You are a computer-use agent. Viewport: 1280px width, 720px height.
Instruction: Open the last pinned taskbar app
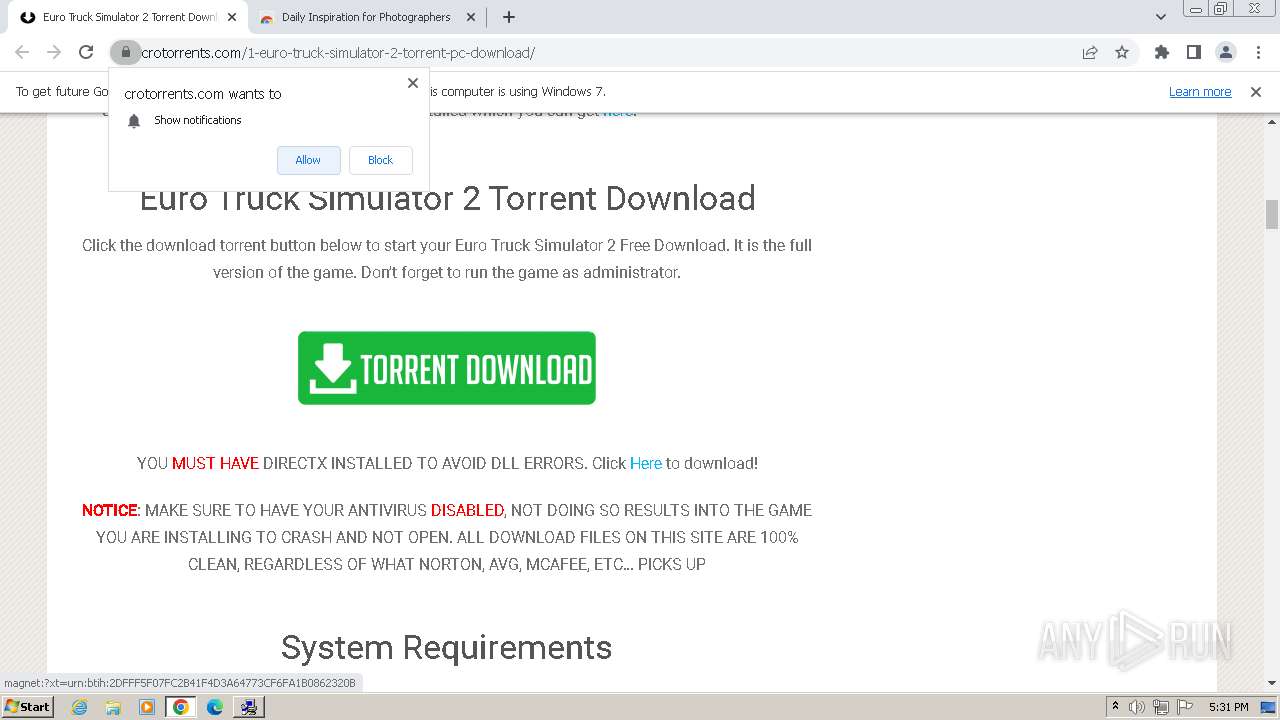(x=248, y=707)
